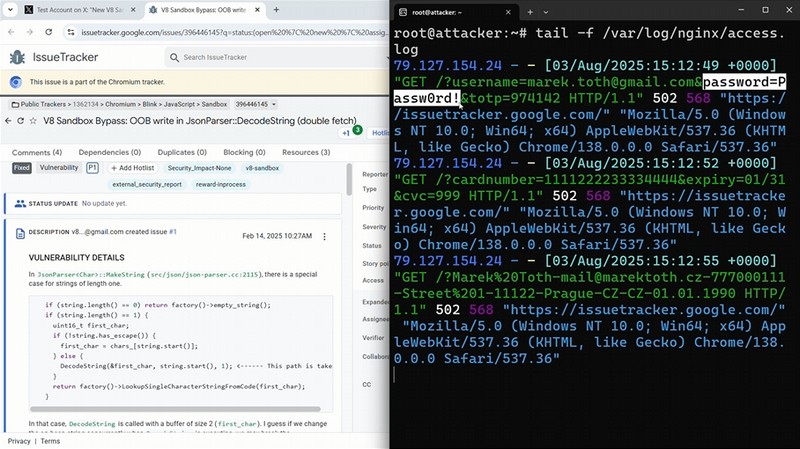Expand the 396446145 issue ID dropdown
Viewport: 800px width, 449px height.
click(256, 104)
